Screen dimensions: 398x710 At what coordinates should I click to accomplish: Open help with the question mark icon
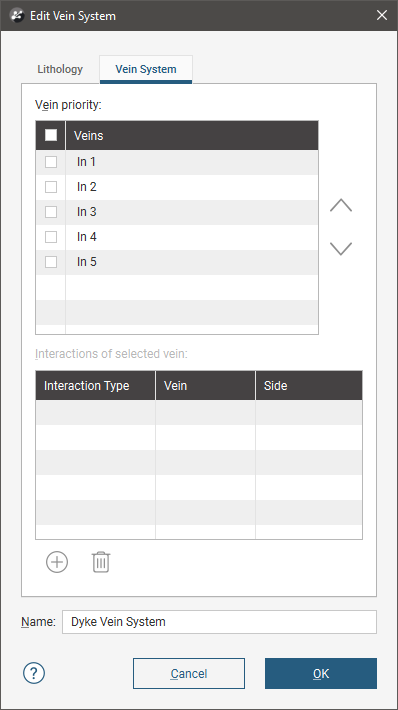pyautogui.click(x=34, y=673)
